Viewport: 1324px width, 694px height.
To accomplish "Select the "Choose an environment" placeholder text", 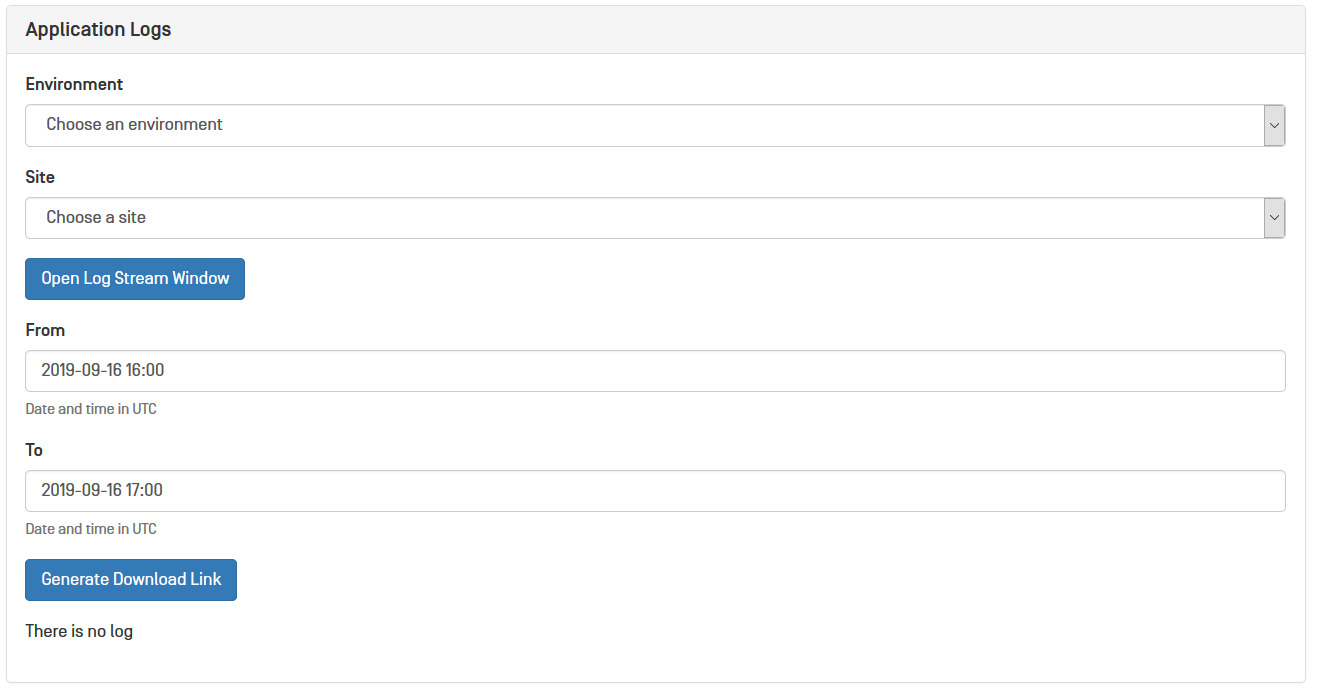I will [x=134, y=125].
